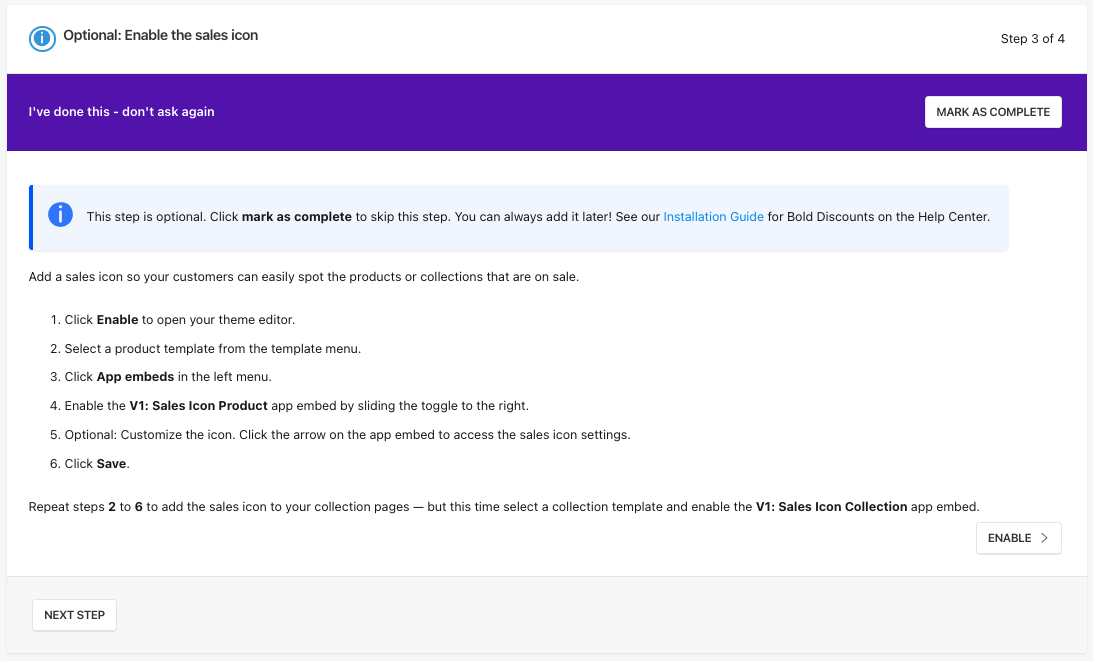The height and width of the screenshot is (661, 1093).
Task: Complete this step using MARK AS COMPLETE
Action: [992, 111]
